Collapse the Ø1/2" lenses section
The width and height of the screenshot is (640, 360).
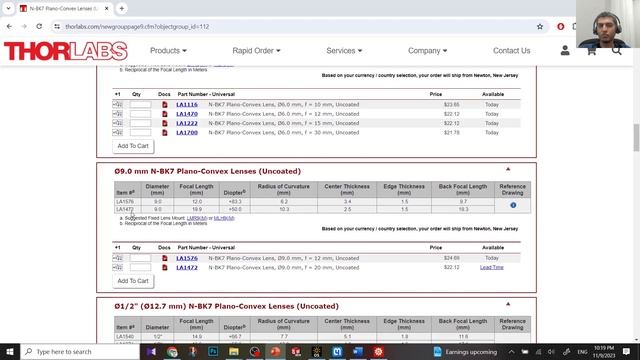(508, 304)
